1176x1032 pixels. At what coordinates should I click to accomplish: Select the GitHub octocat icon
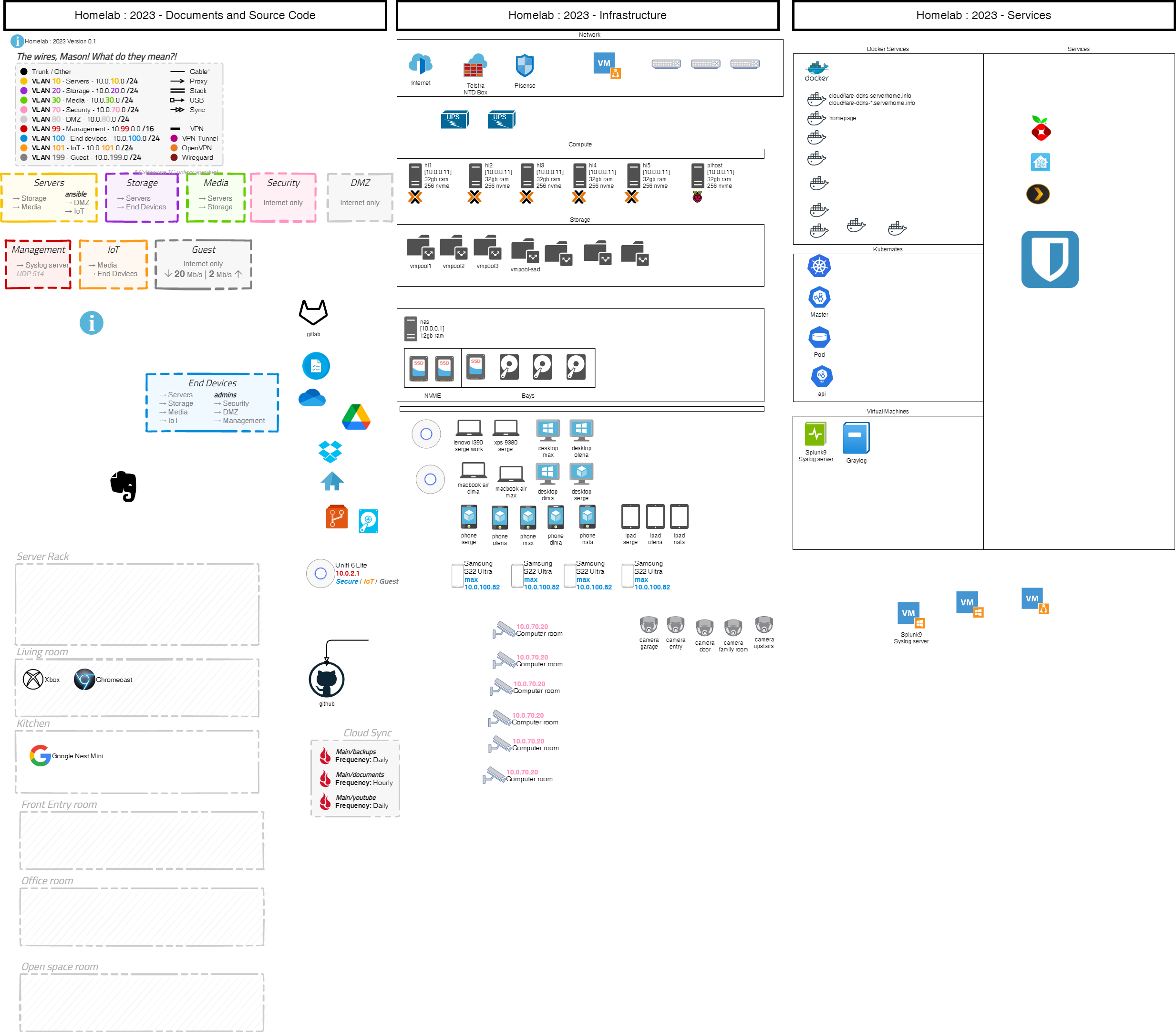(x=326, y=680)
